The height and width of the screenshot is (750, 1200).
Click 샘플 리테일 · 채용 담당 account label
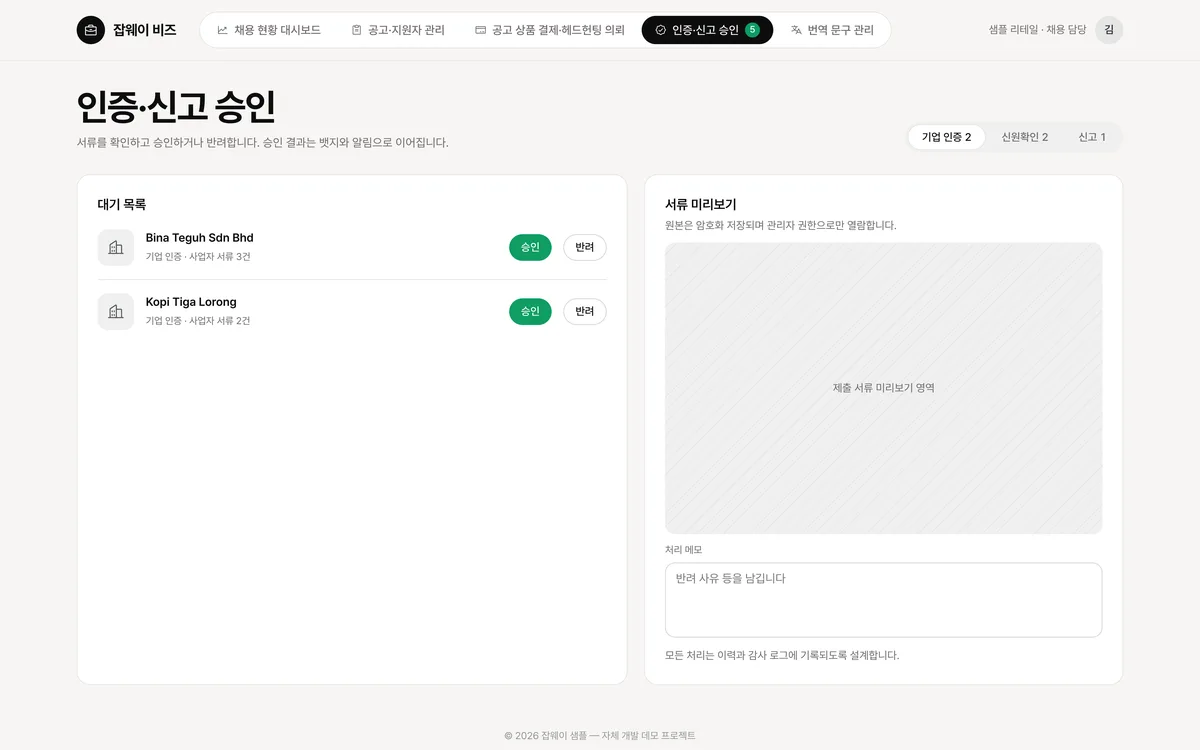click(x=1037, y=30)
